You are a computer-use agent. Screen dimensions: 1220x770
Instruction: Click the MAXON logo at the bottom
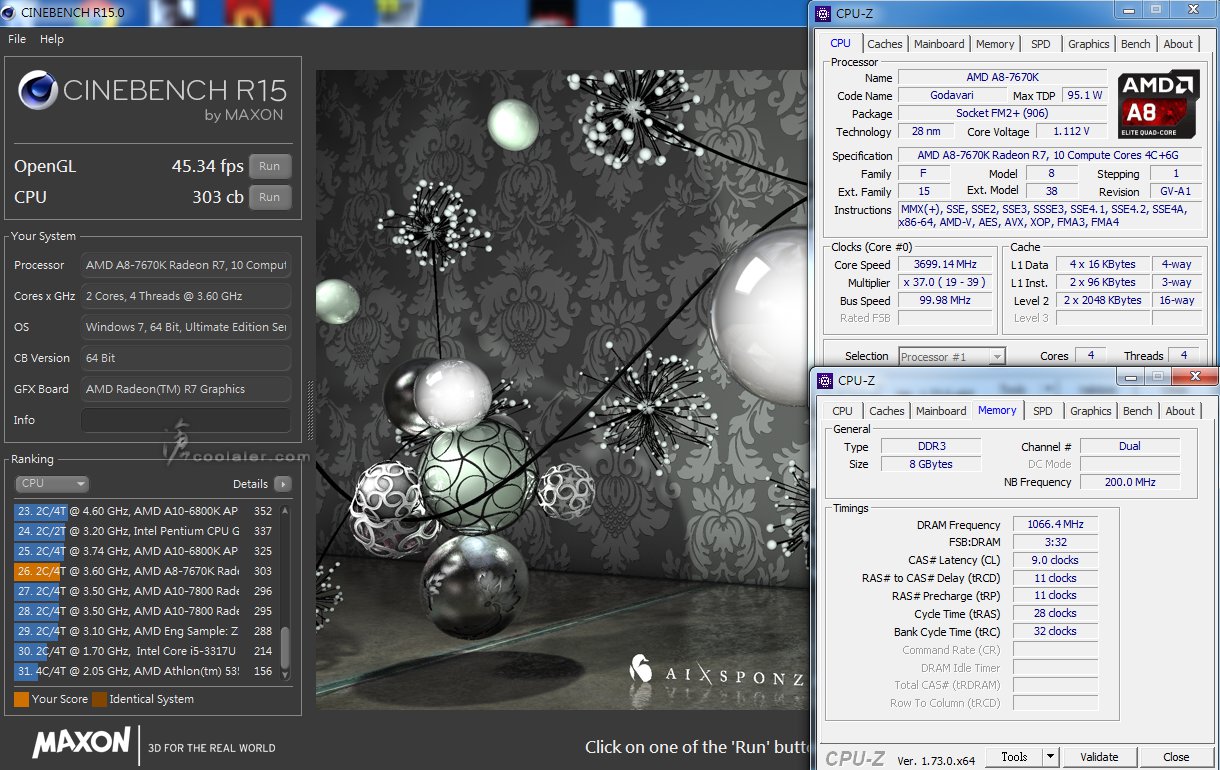coord(81,743)
